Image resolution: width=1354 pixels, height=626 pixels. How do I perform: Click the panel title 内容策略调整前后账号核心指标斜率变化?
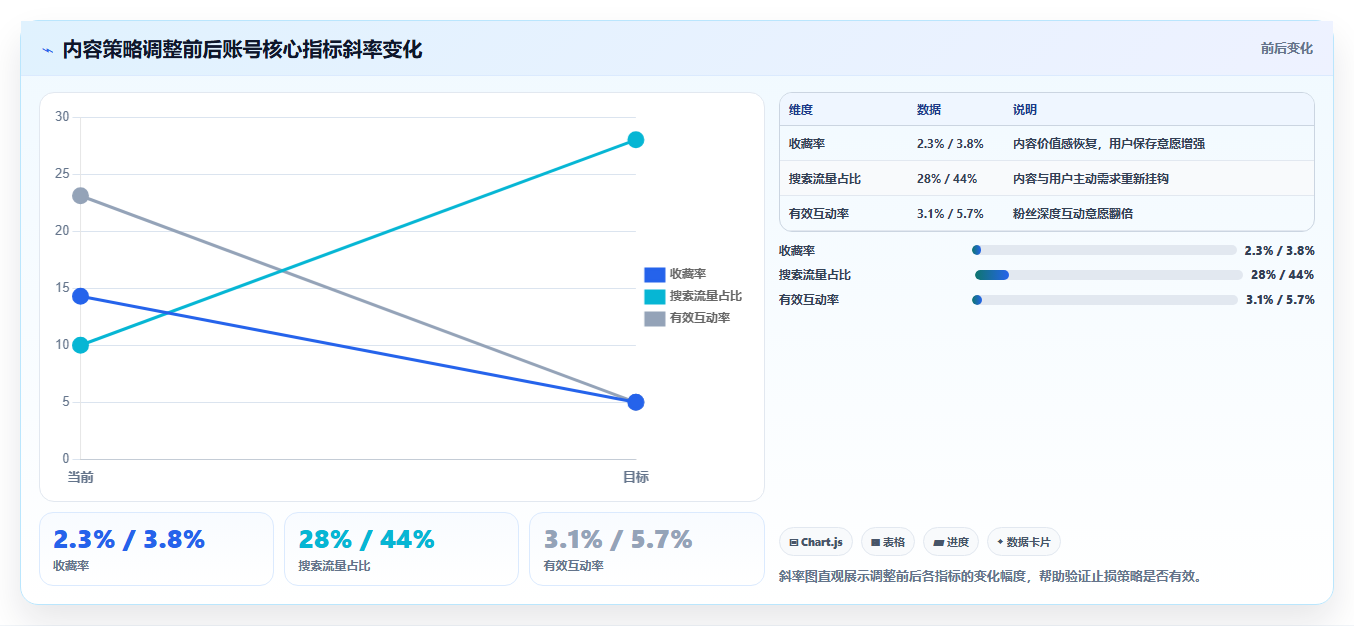(242, 49)
